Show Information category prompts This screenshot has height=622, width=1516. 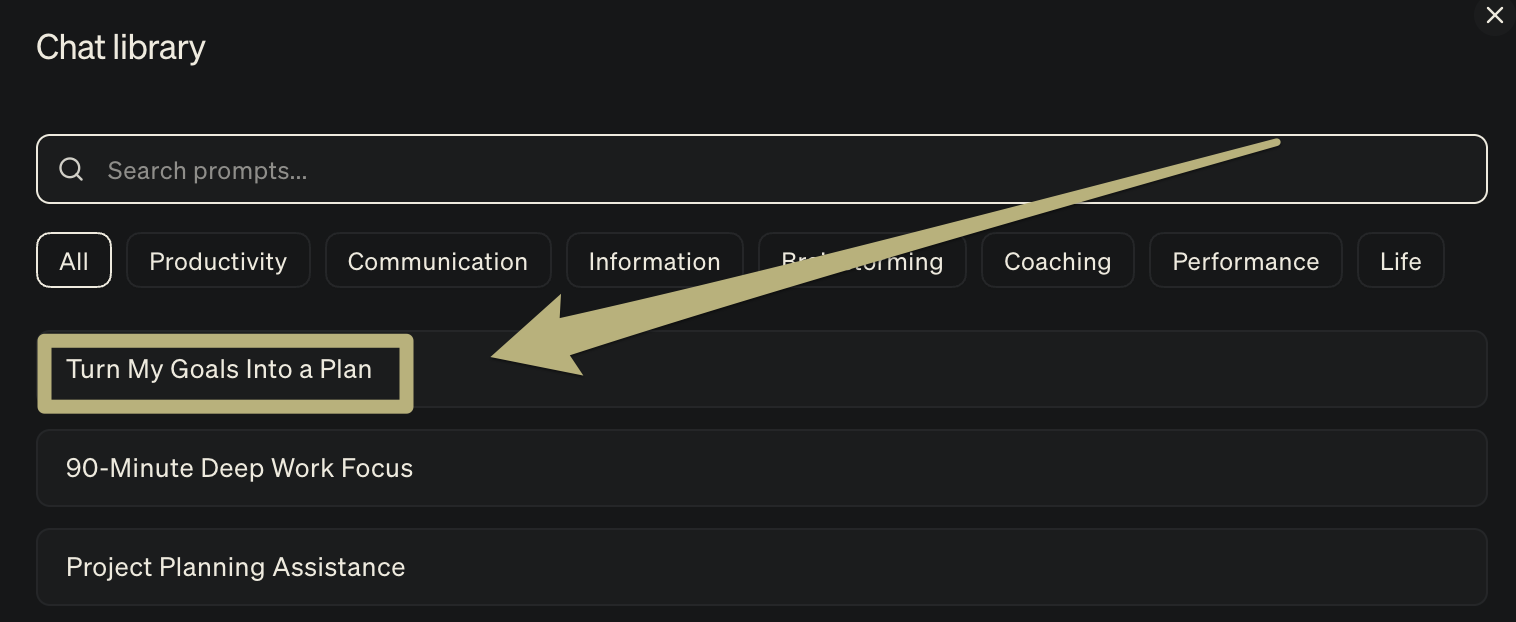pos(654,261)
